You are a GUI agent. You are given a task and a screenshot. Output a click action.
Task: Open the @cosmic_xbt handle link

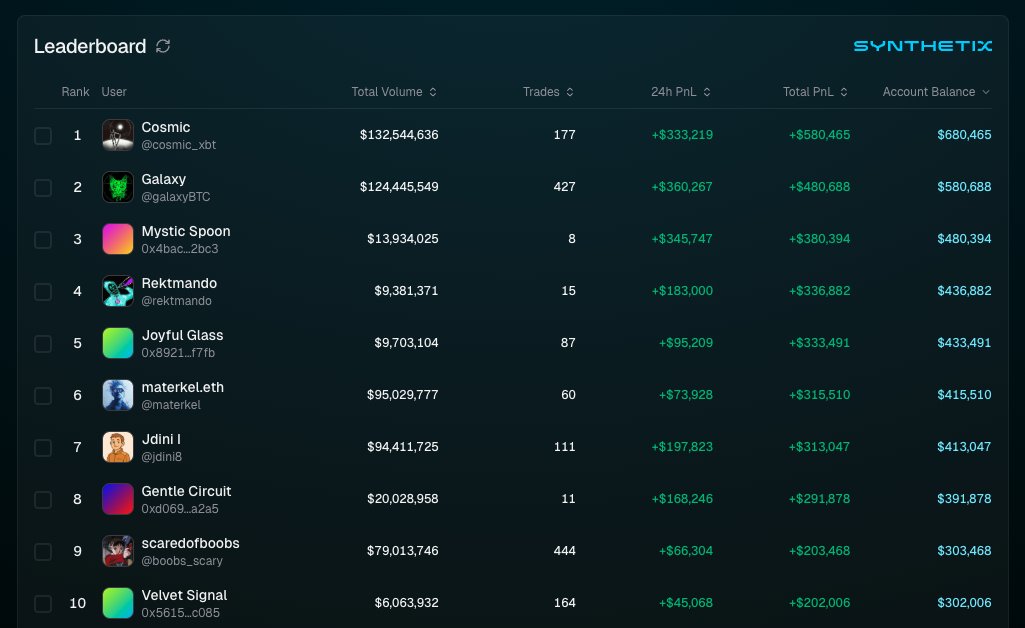click(x=179, y=145)
